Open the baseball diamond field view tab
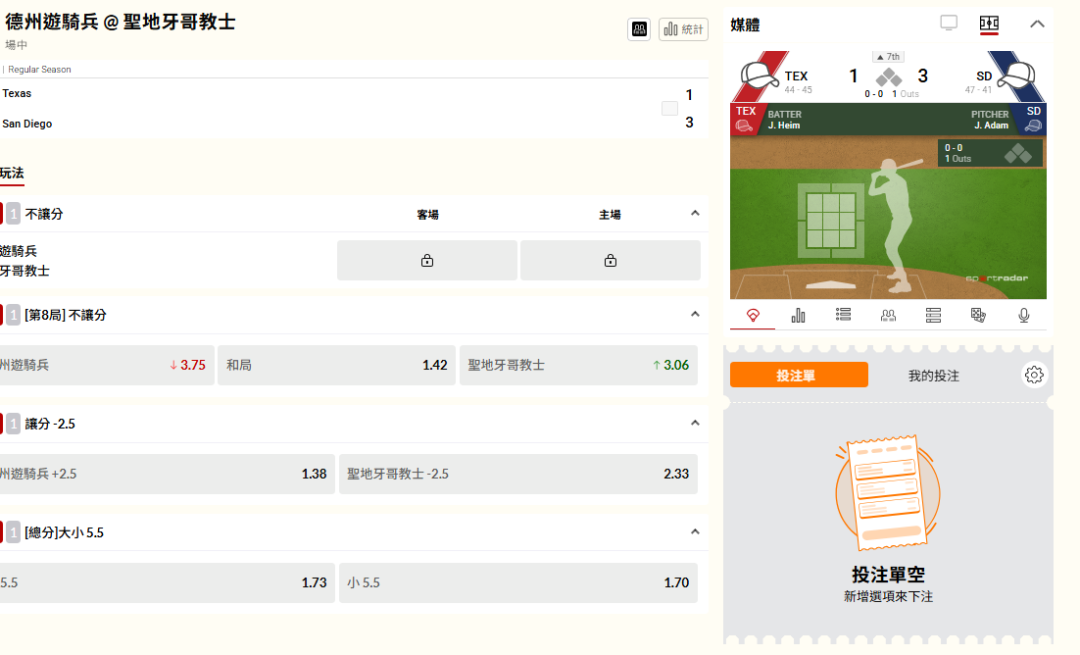Image resolution: width=1080 pixels, height=655 pixels. pyautogui.click(x=753, y=315)
